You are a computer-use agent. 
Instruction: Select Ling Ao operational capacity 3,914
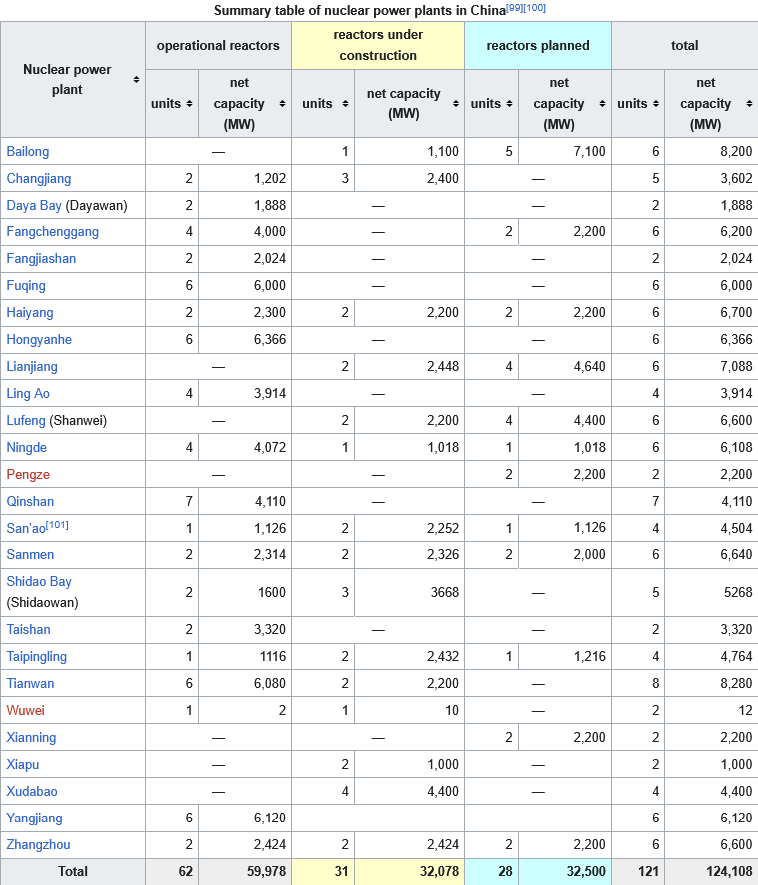pos(270,393)
